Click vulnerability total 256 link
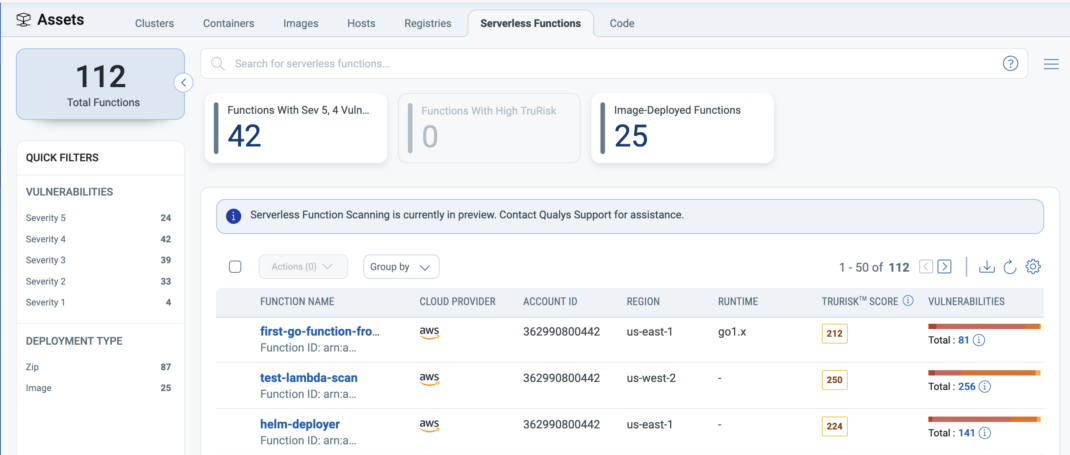The image size is (1070, 455). tap(967, 386)
